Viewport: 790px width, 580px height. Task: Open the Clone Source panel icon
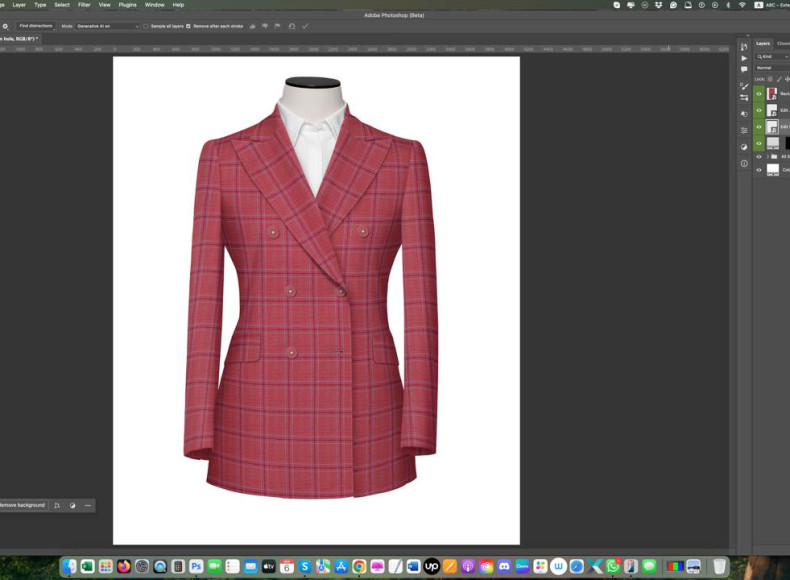(744, 114)
